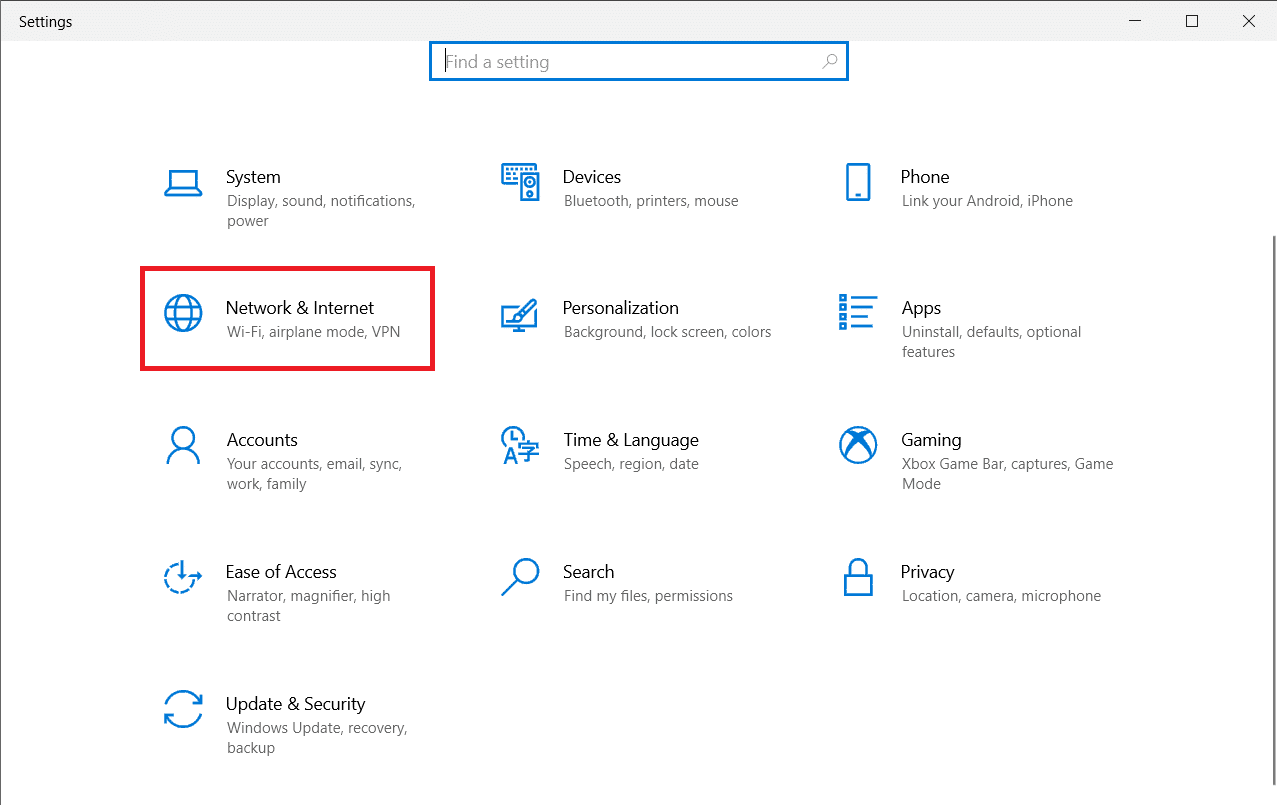Open the System settings icon
The height and width of the screenshot is (805, 1277).
tap(183, 183)
